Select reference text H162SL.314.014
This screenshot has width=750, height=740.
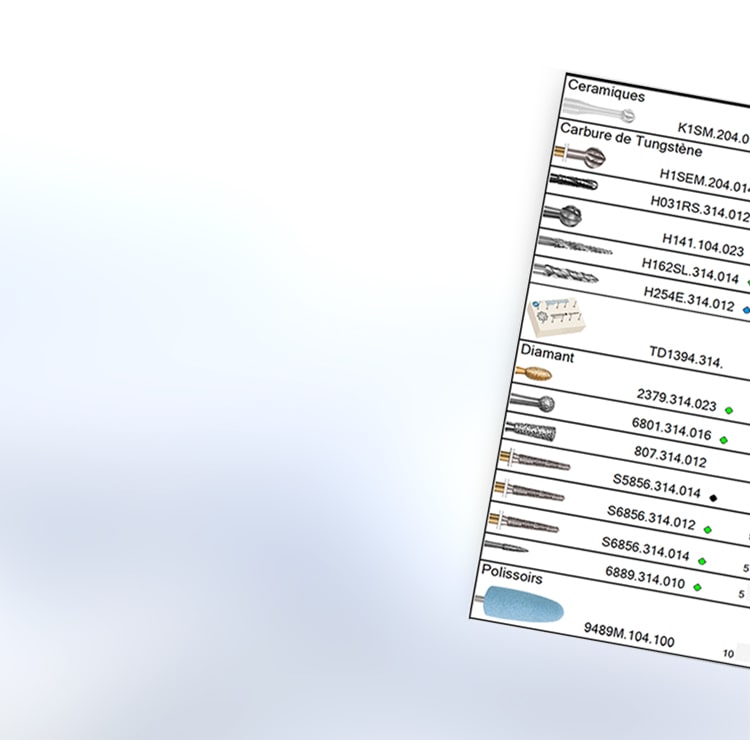690,271
